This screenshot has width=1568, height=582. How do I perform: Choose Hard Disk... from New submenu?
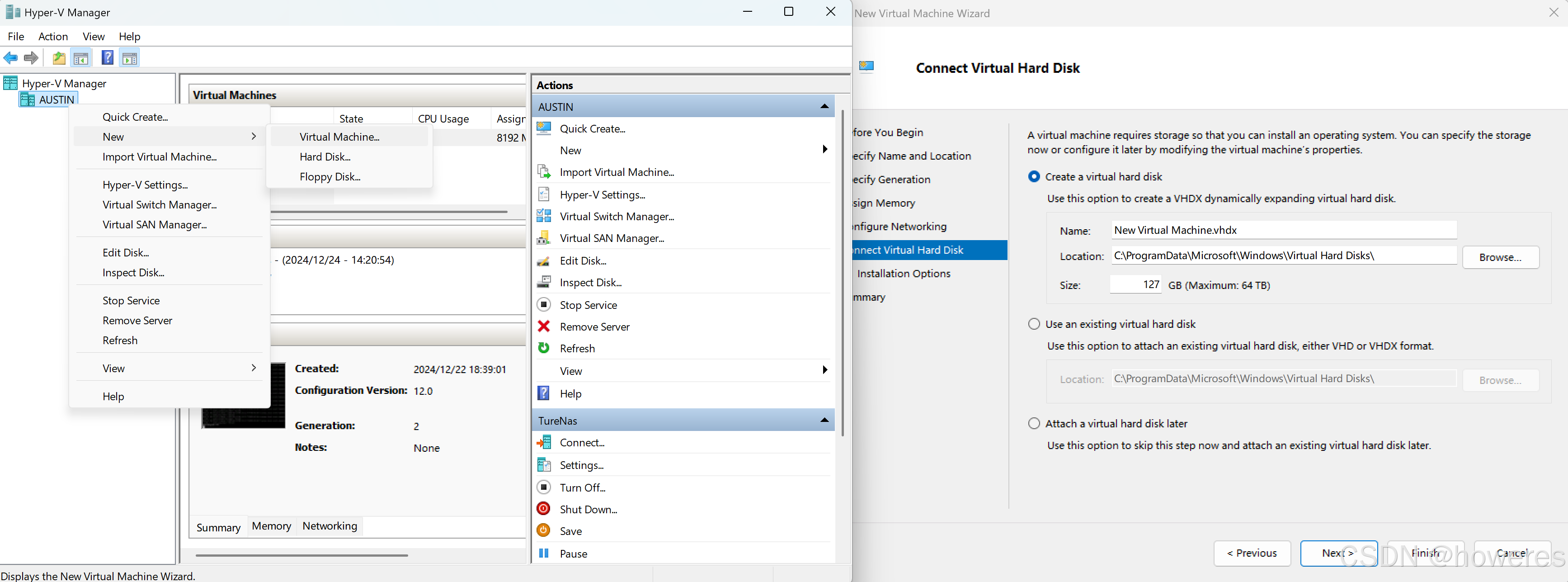(325, 156)
